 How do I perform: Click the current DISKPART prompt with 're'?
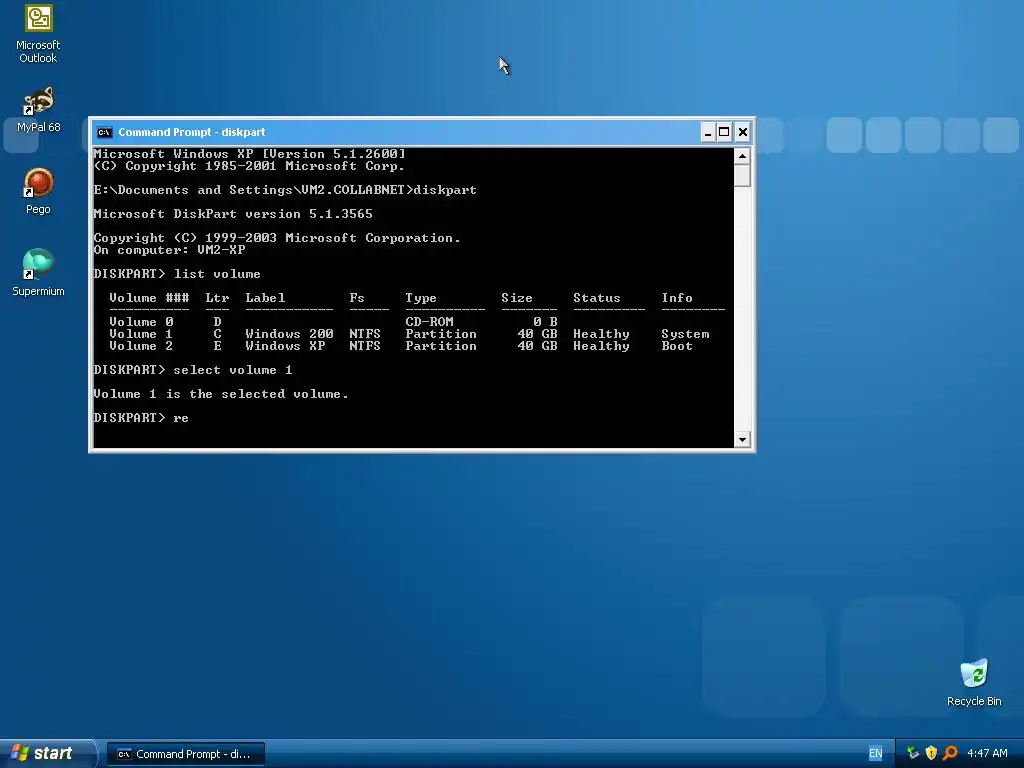(x=141, y=418)
